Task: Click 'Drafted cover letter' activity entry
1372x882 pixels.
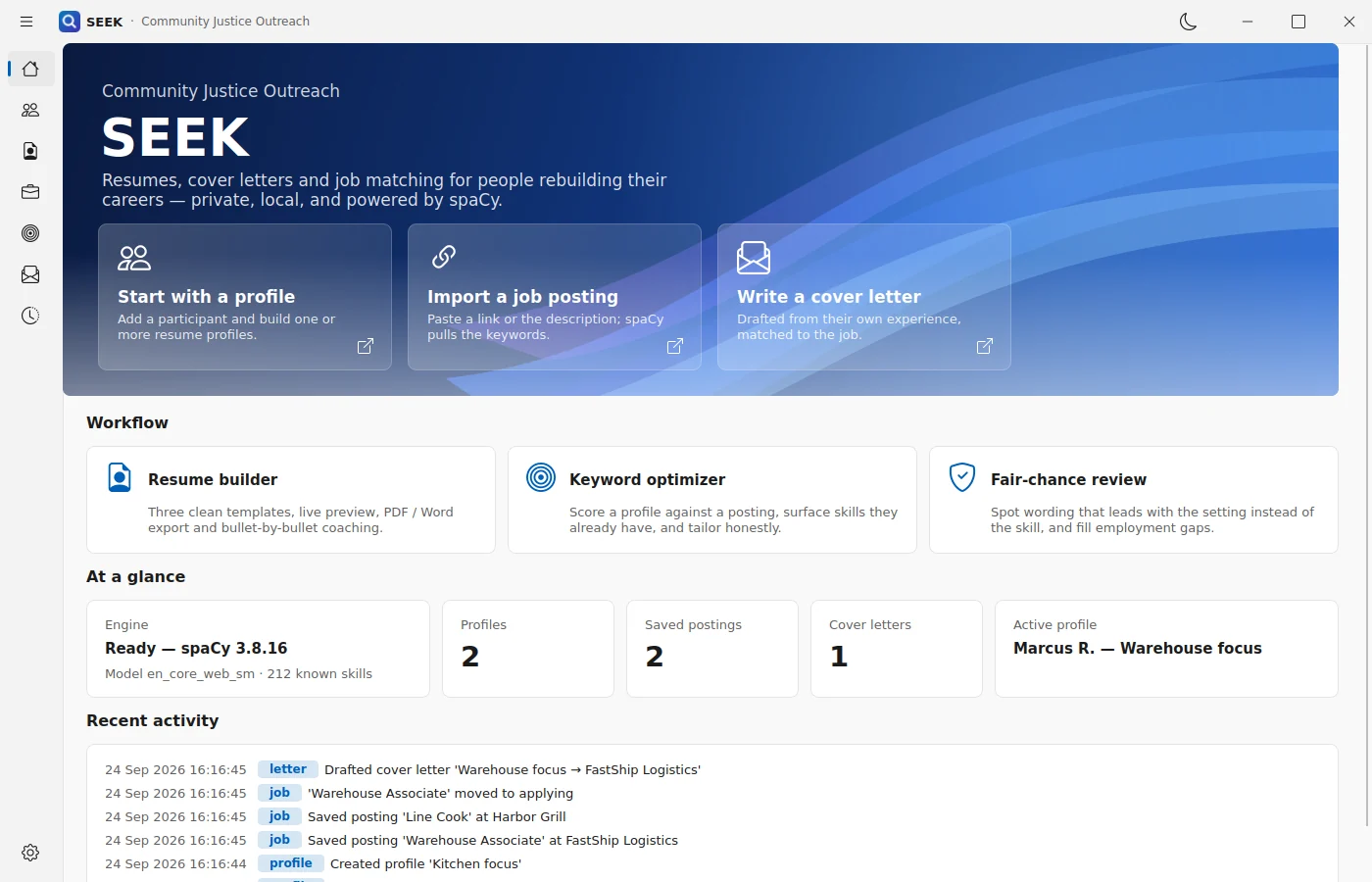Action: click(x=513, y=769)
